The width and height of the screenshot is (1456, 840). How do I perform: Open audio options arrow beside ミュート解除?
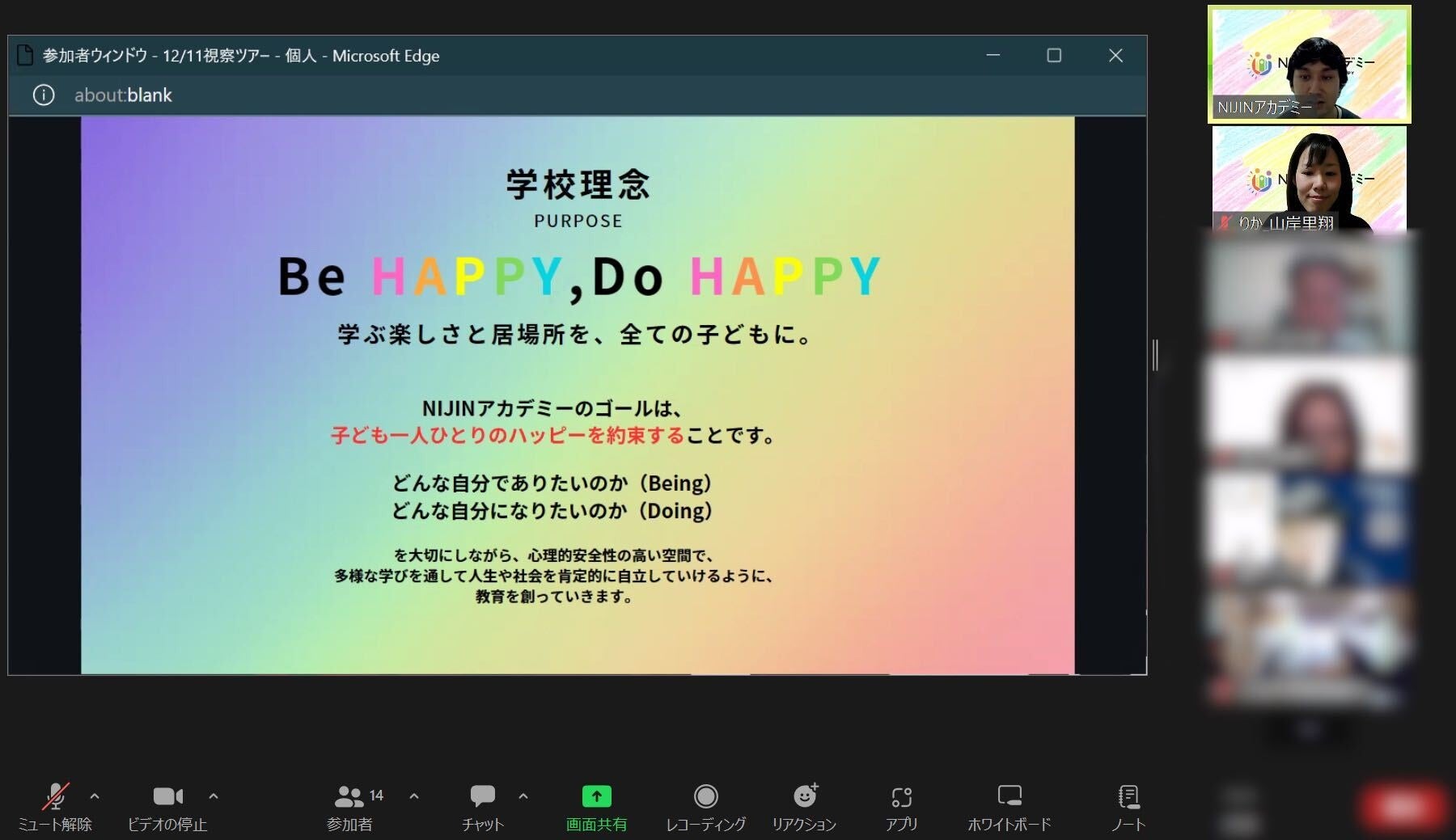95,796
